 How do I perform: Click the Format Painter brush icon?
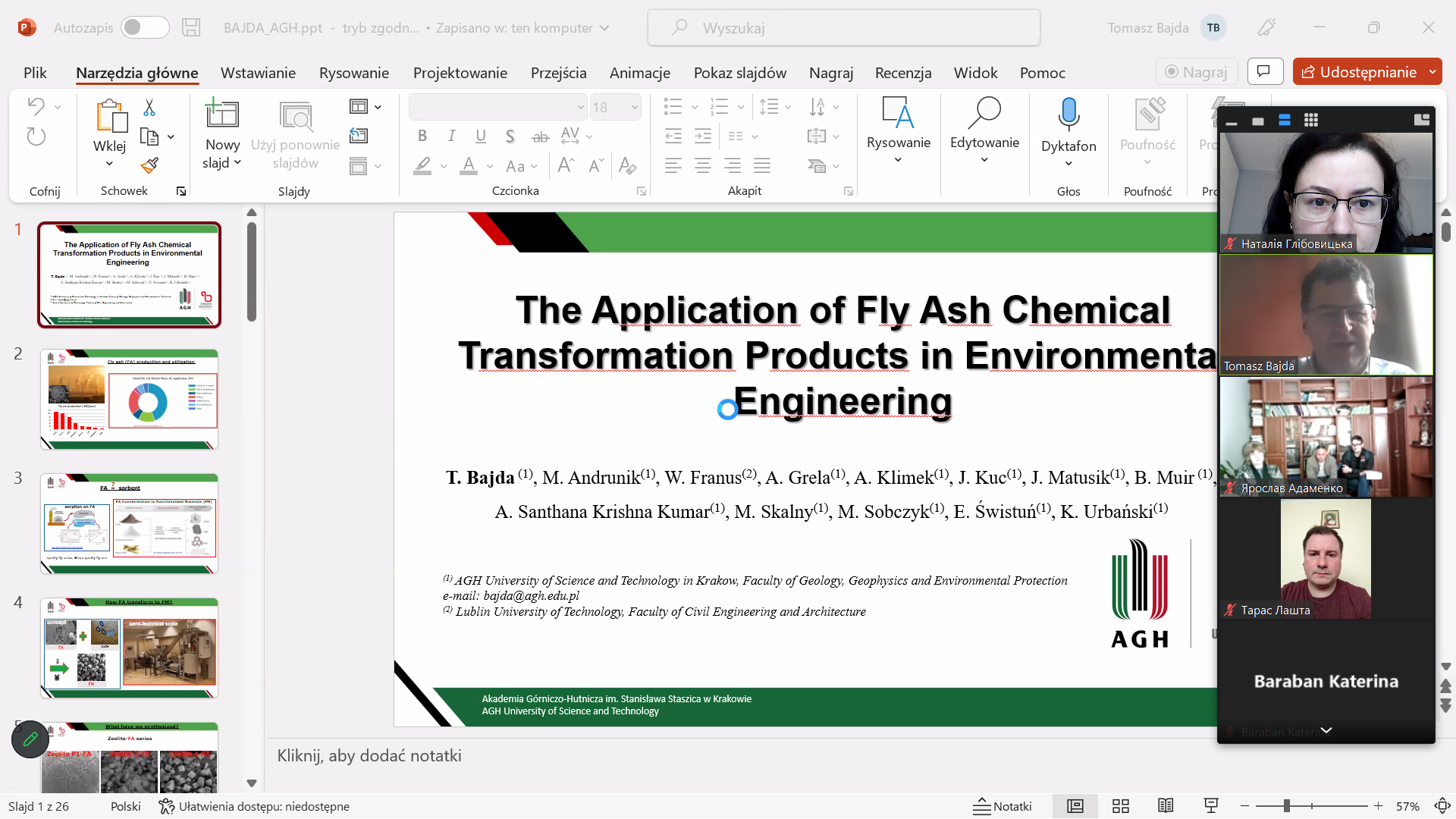click(149, 165)
